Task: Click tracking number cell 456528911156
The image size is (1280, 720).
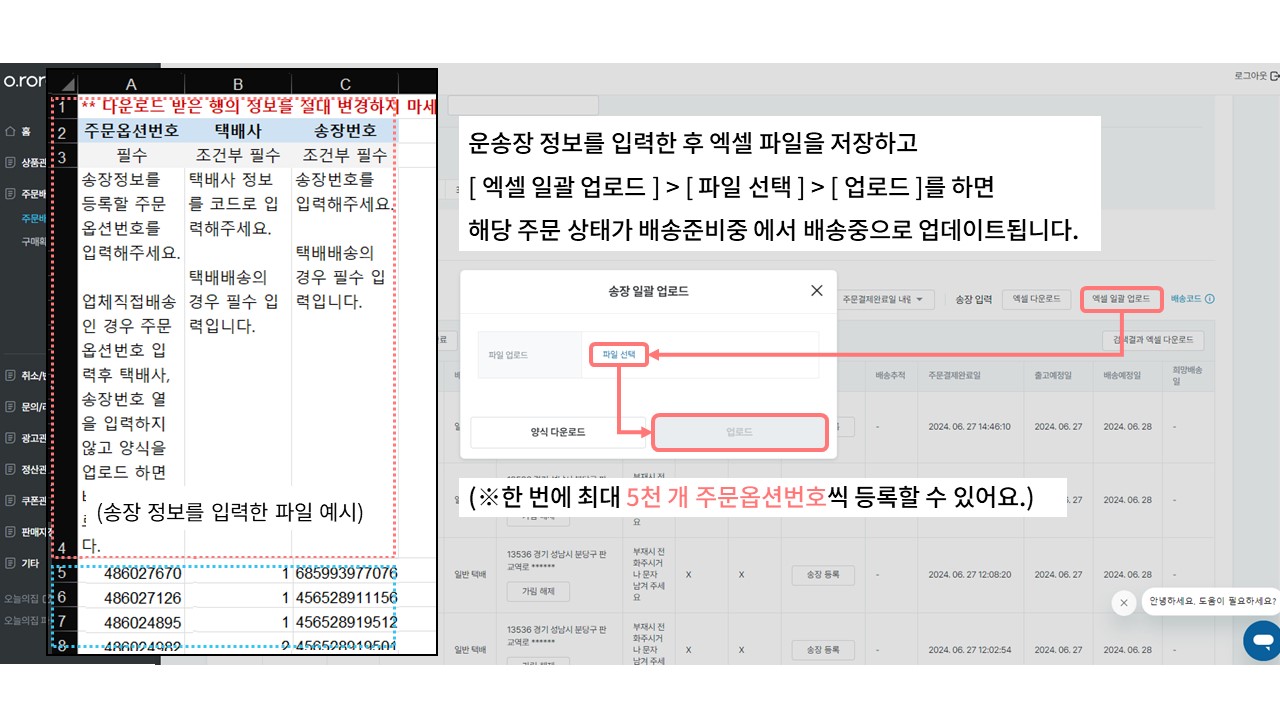Action: click(x=345, y=597)
